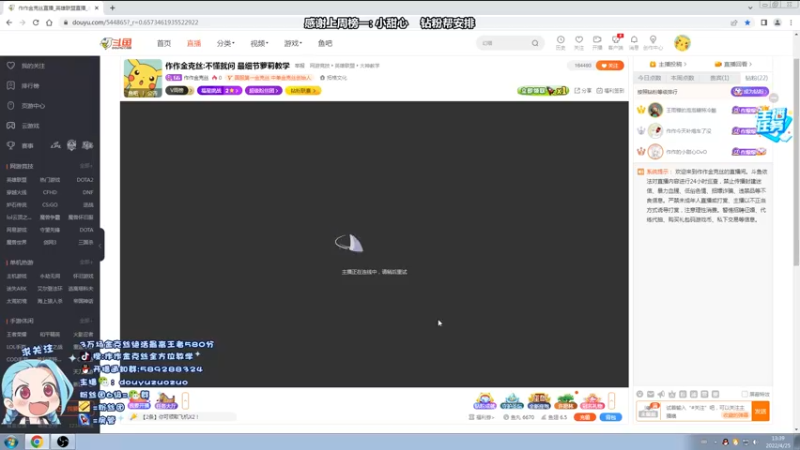
Task: Click the green 立即领取 reward banner
Action: coord(542,91)
